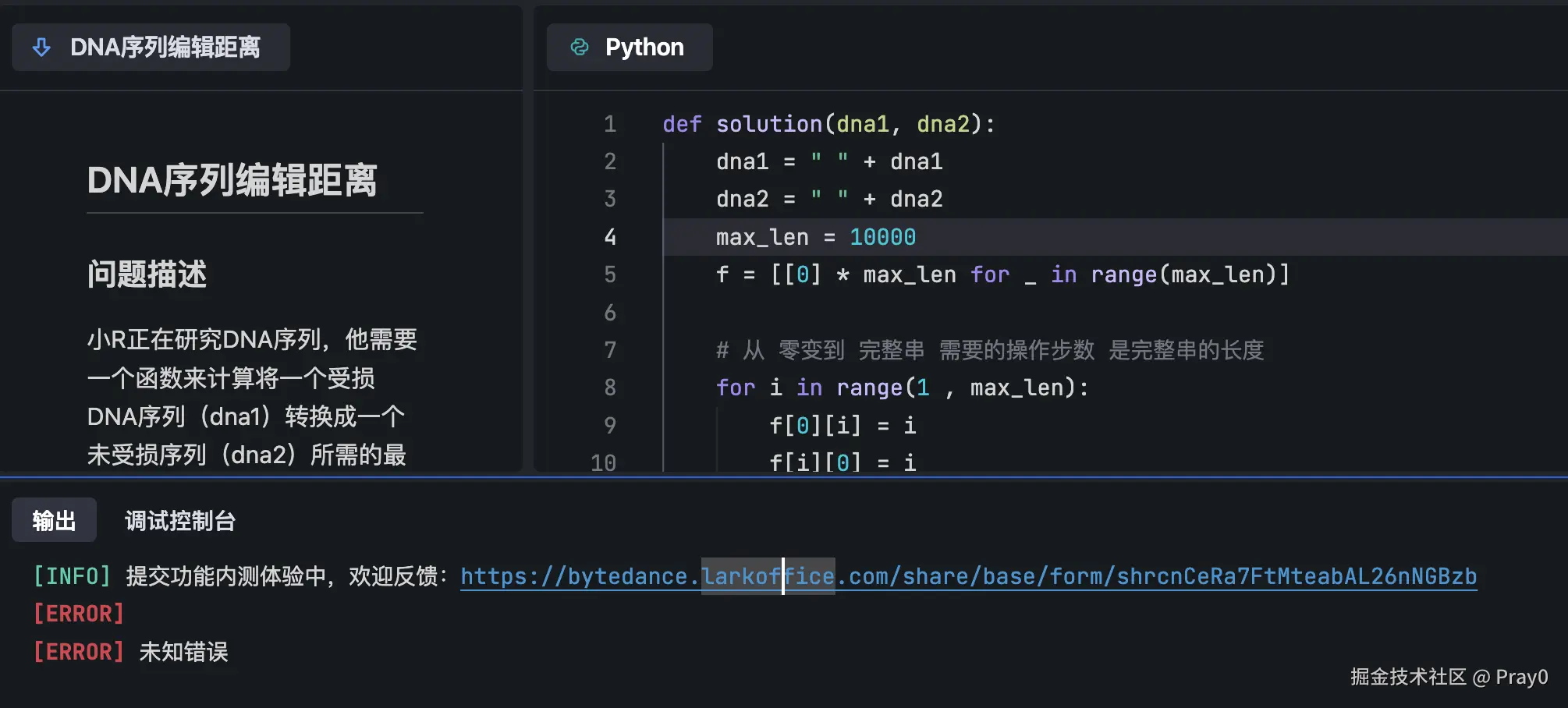Click the problem description paragraph text
This screenshot has height=708, width=1568.
coord(250,396)
